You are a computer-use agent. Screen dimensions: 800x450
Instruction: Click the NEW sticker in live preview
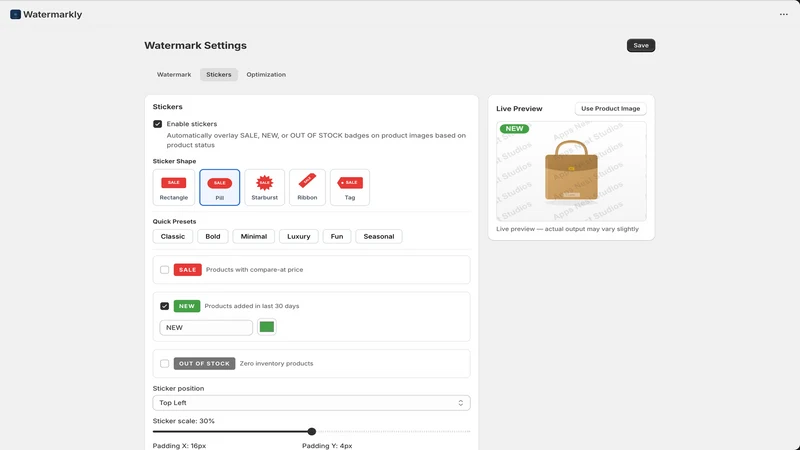514,129
